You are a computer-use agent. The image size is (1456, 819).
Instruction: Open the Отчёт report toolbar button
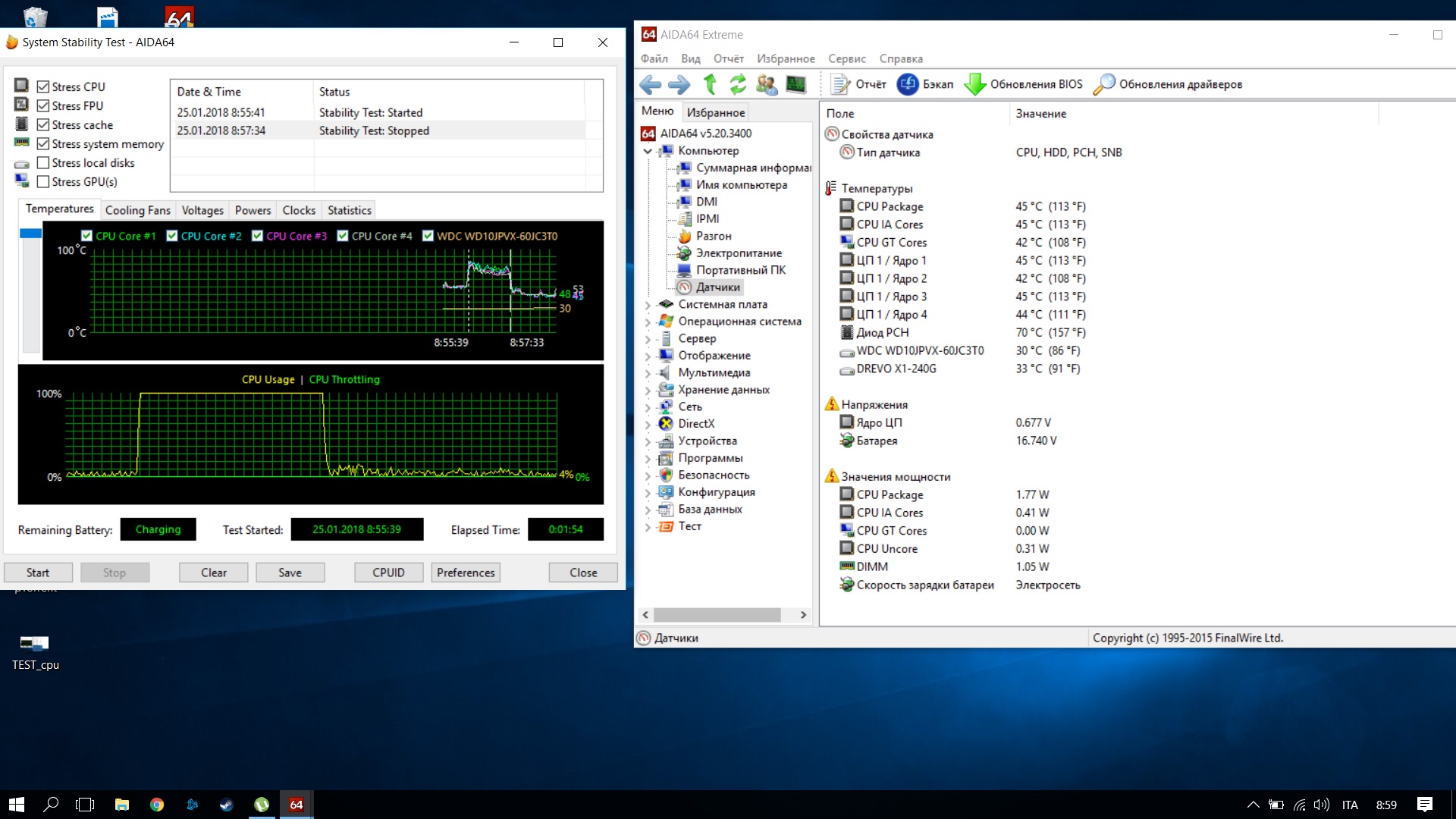(858, 84)
